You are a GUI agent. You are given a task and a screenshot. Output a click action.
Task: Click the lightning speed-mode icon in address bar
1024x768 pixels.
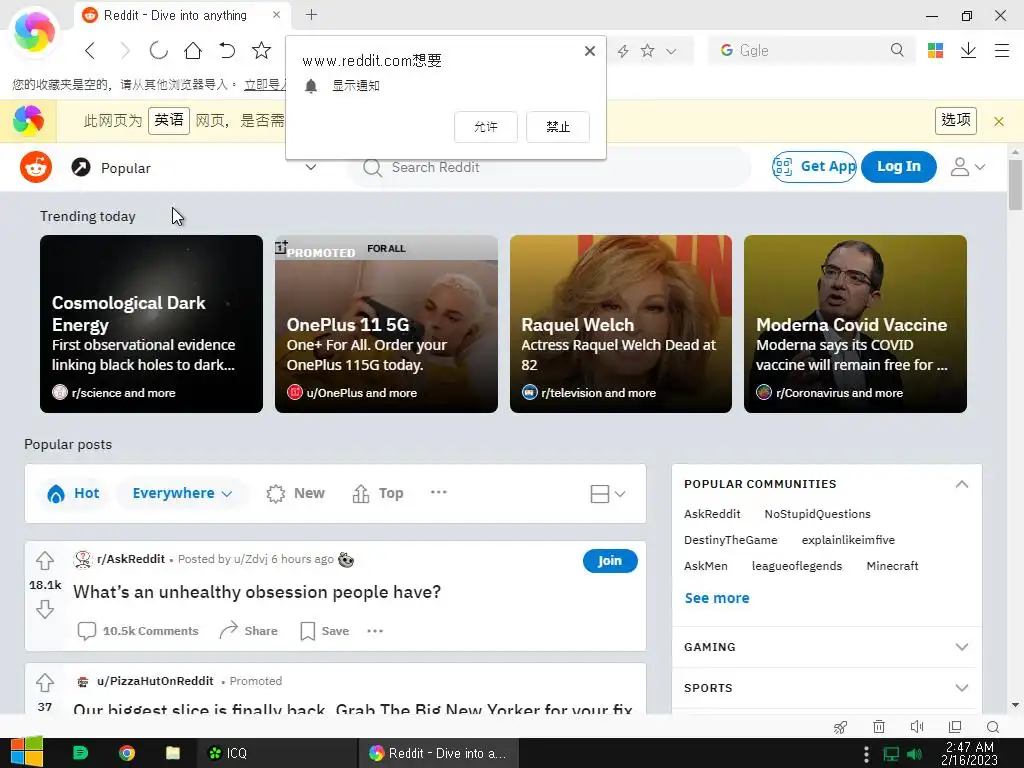[623, 51]
